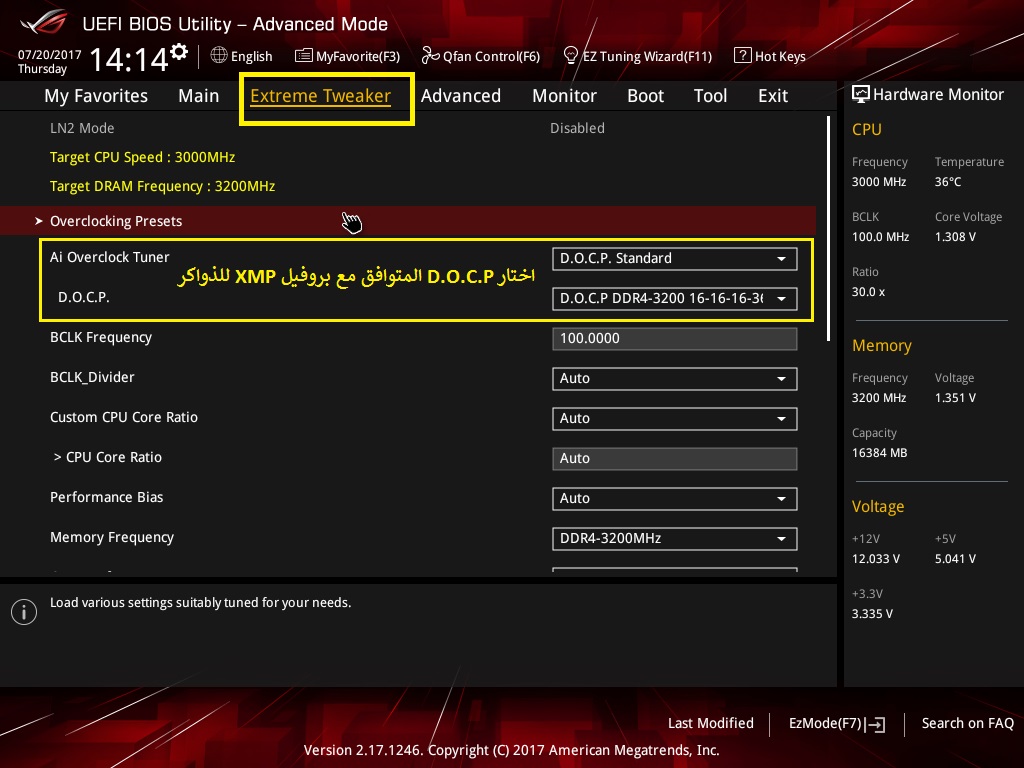Go to the Advanced tab
The width and height of the screenshot is (1024, 768).
(x=461, y=96)
